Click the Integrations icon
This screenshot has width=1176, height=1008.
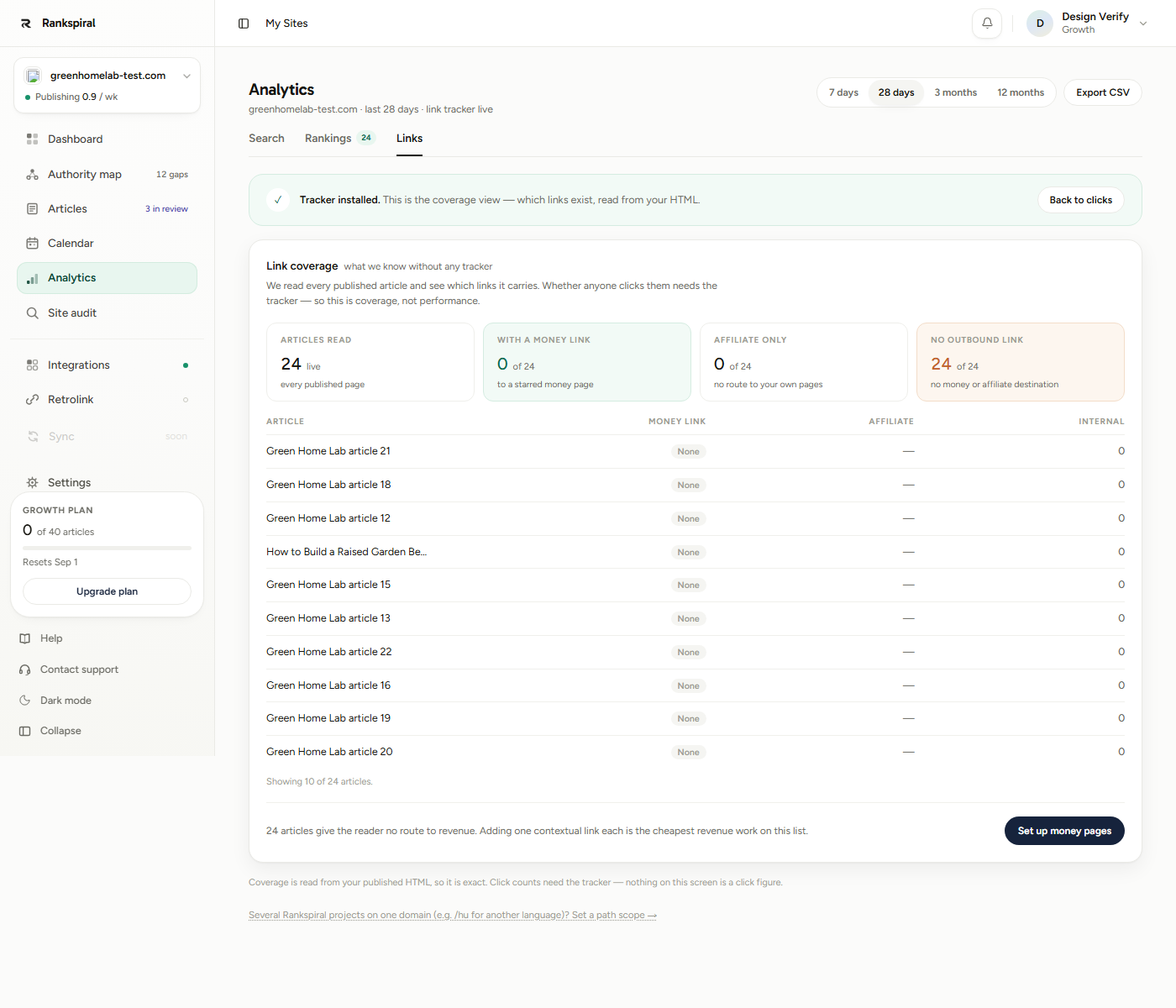tap(32, 365)
